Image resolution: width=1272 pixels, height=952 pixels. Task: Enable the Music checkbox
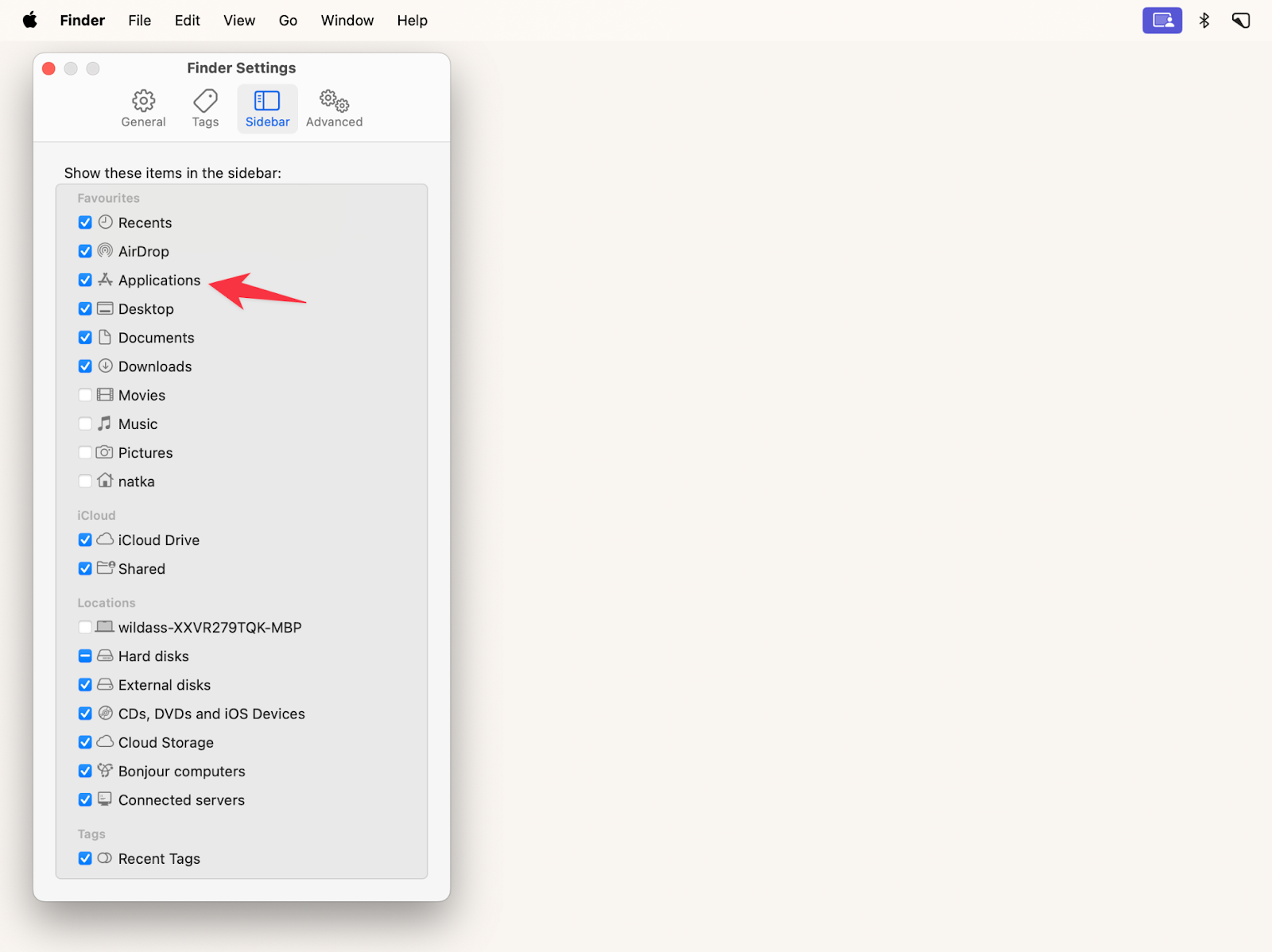pyautogui.click(x=85, y=424)
